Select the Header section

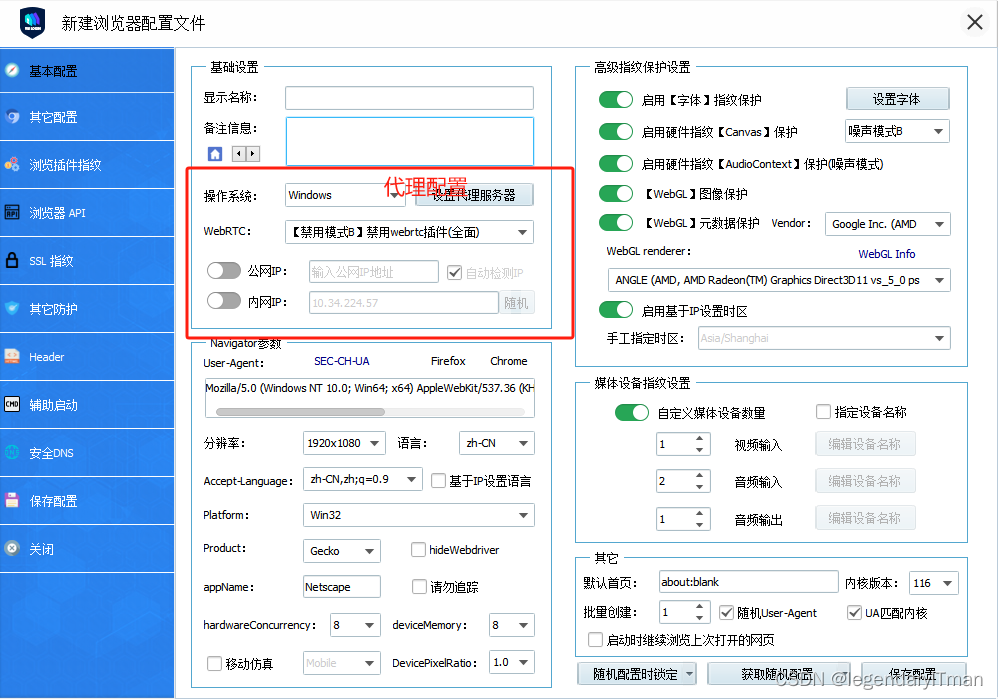pyautogui.click(x=87, y=357)
